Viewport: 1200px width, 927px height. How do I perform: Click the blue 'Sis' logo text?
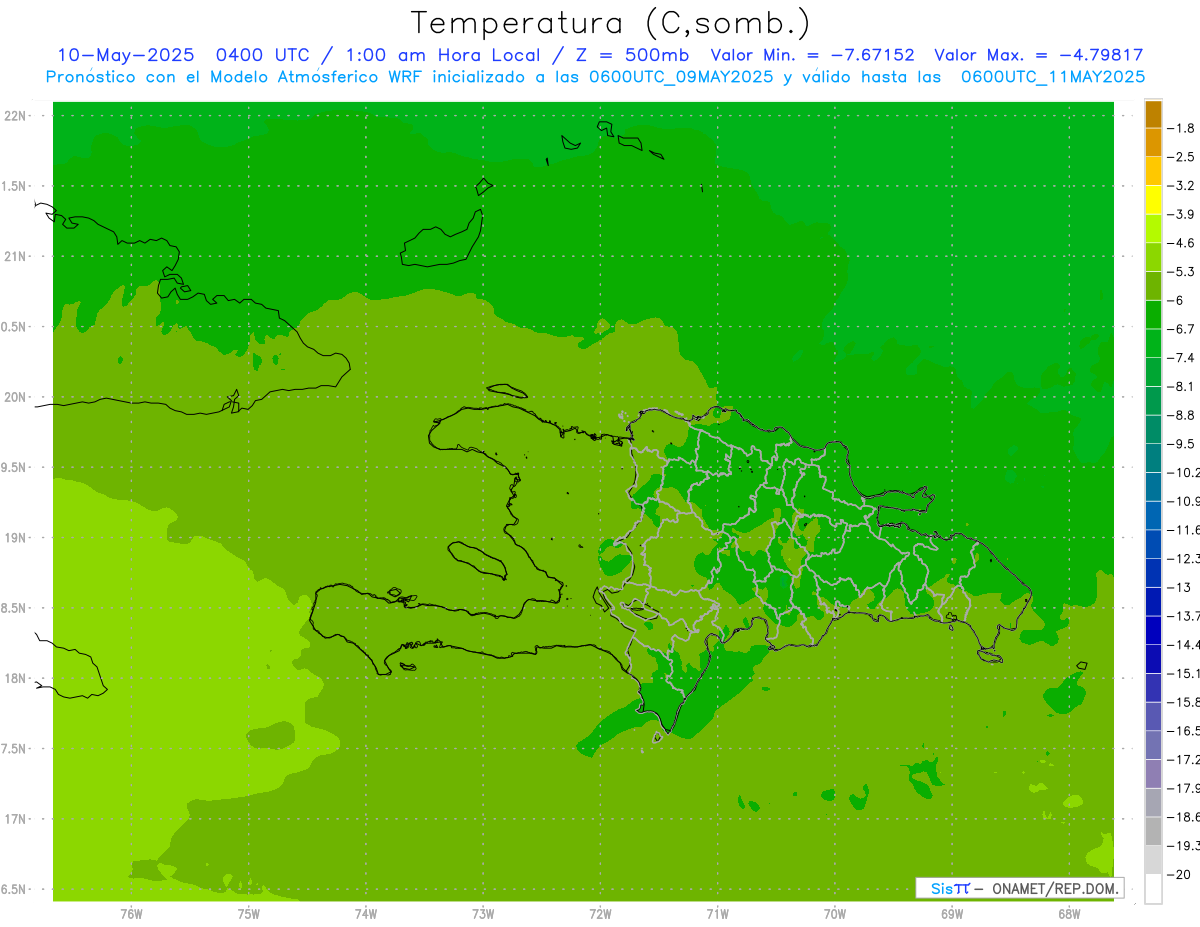[x=942, y=888]
